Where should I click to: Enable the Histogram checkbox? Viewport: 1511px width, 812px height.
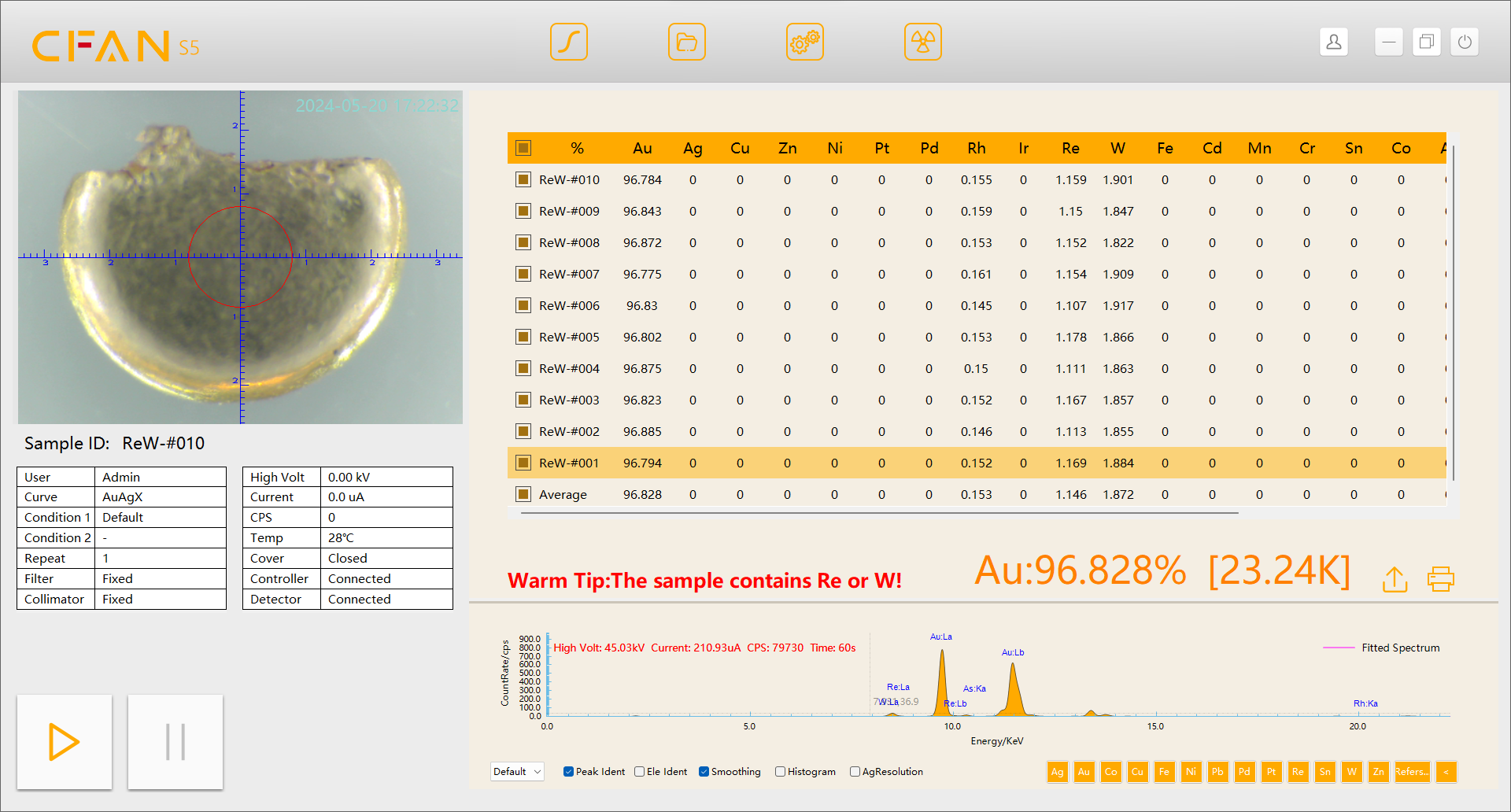point(780,772)
